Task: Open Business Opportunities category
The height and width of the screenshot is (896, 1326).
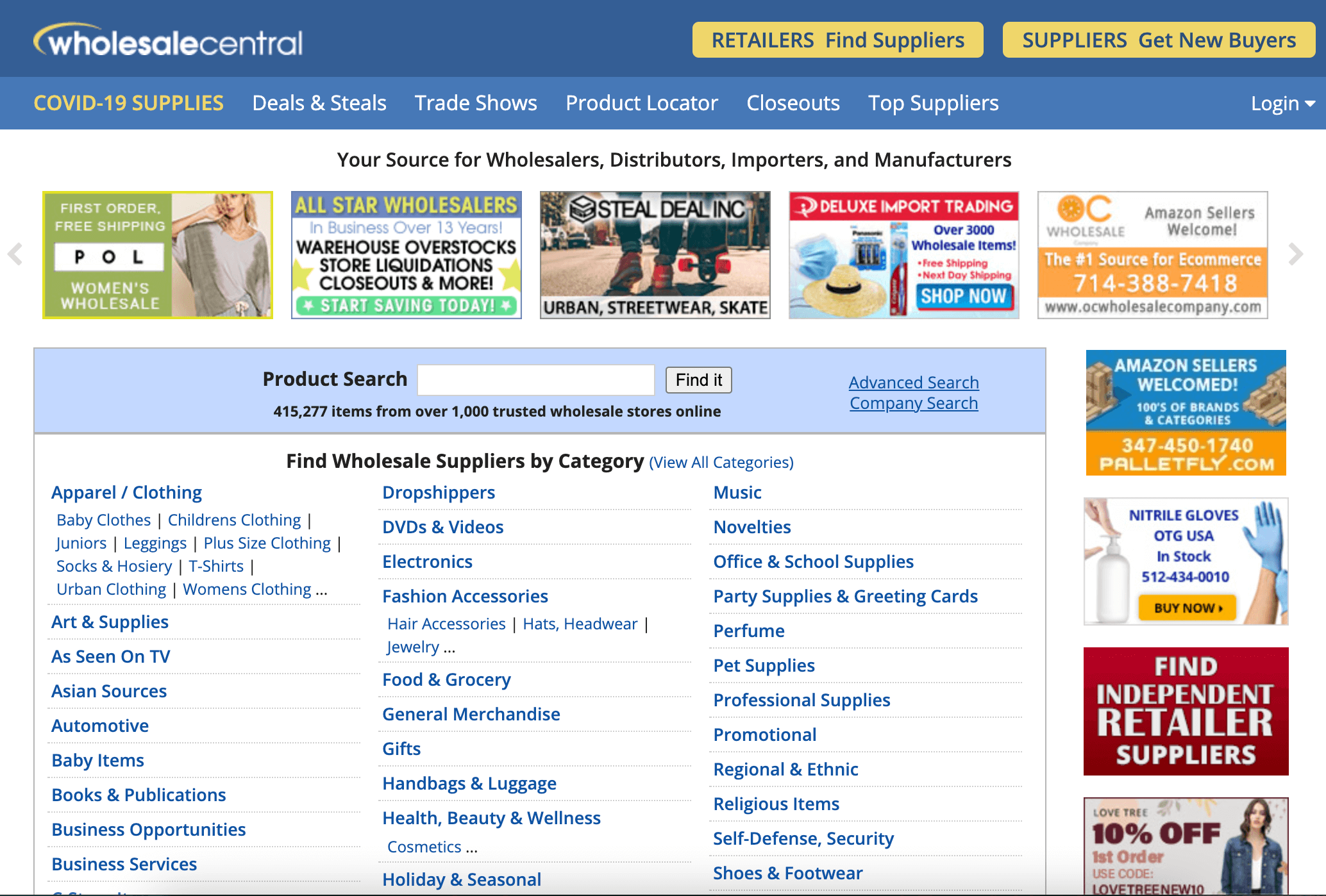Action: coord(149,829)
